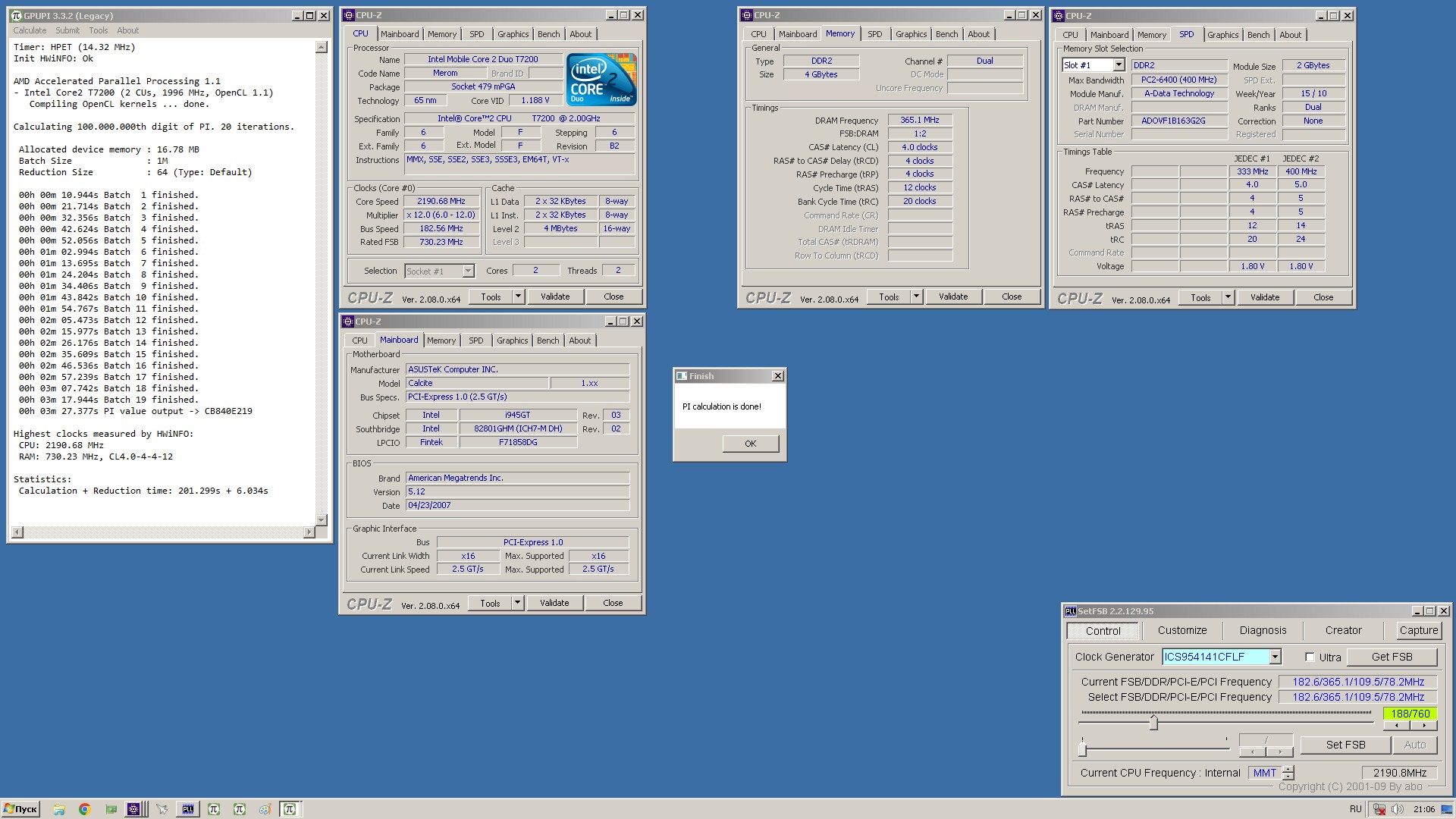The height and width of the screenshot is (819, 1456).
Task: Open the Socket #1 selection dropdown
Action: point(468,271)
